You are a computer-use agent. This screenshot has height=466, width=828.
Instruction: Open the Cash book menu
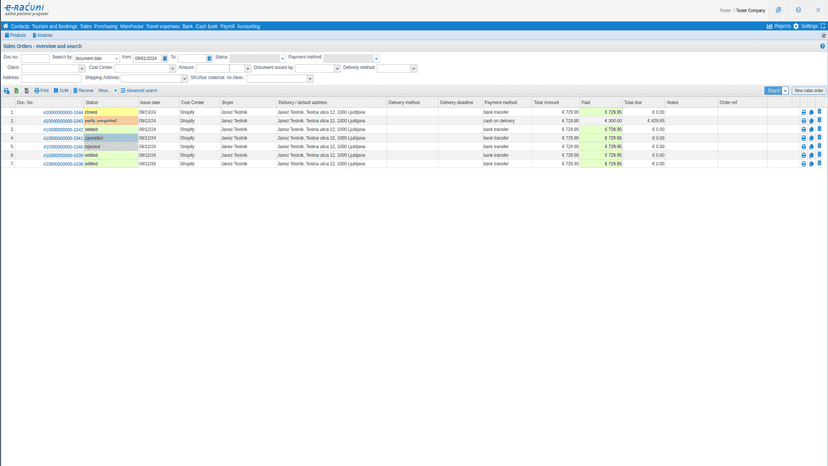206,26
